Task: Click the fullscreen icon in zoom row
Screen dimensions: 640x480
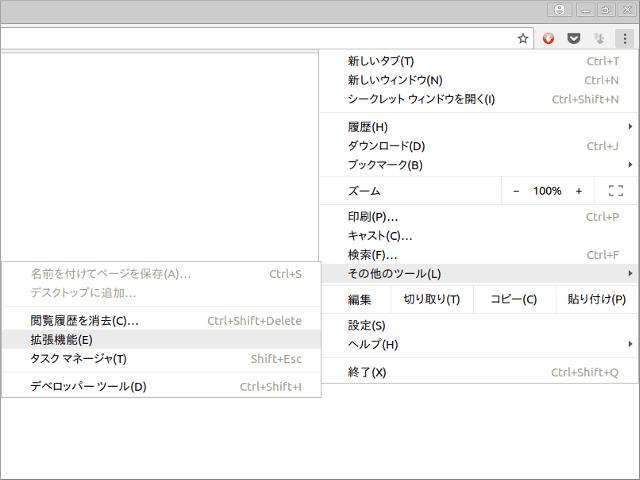Action: pyautogui.click(x=615, y=191)
